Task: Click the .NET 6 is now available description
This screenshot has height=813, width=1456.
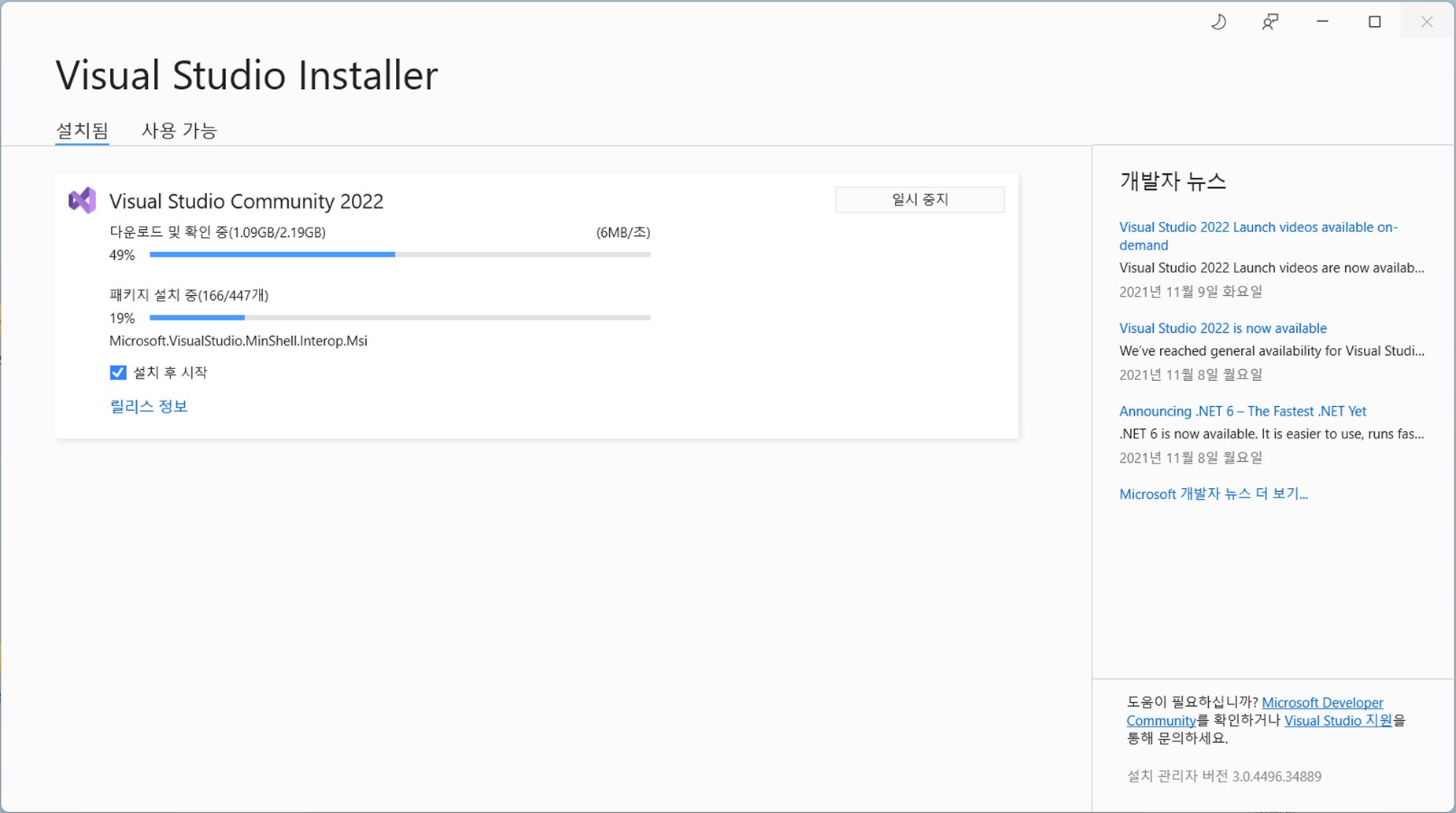Action: 1272,434
